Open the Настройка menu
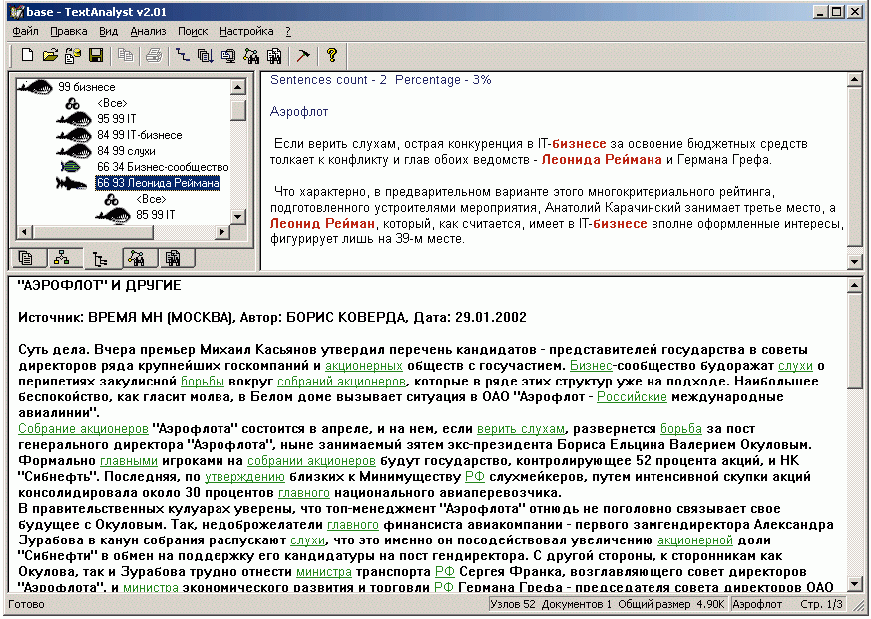This screenshot has height=619, width=871. click(x=246, y=32)
